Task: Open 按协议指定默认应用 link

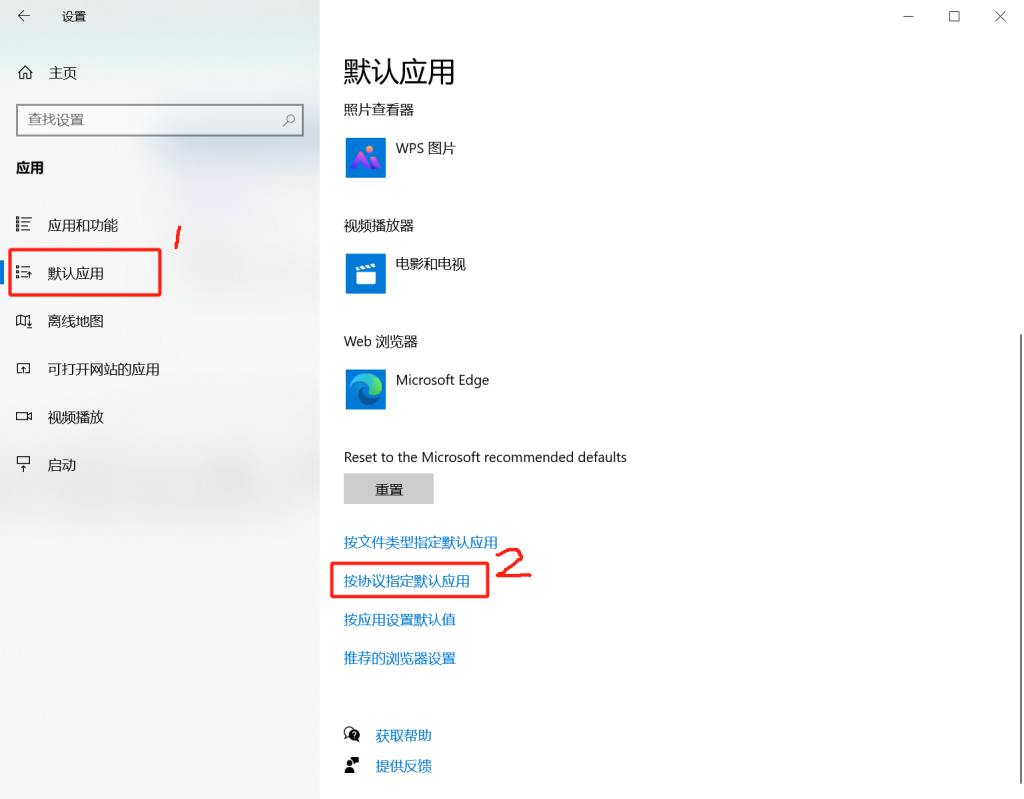Action: click(406, 581)
